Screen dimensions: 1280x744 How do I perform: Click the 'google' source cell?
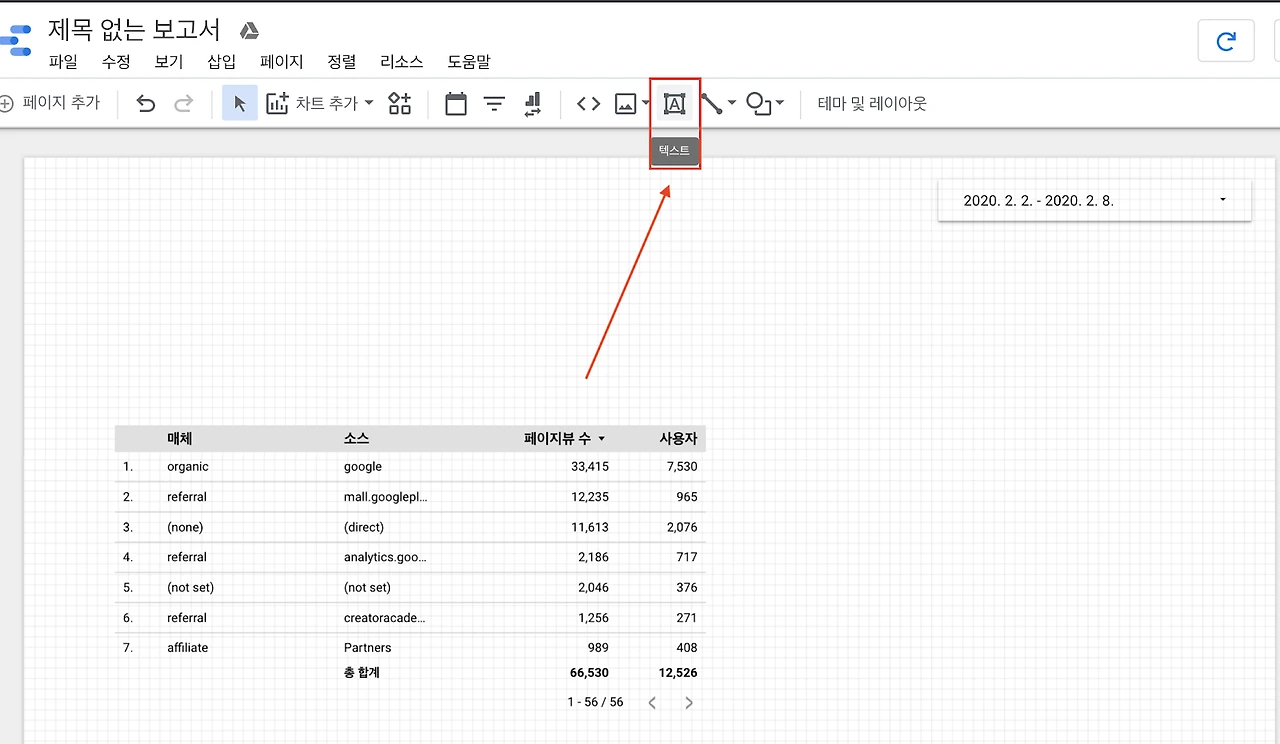click(x=363, y=467)
